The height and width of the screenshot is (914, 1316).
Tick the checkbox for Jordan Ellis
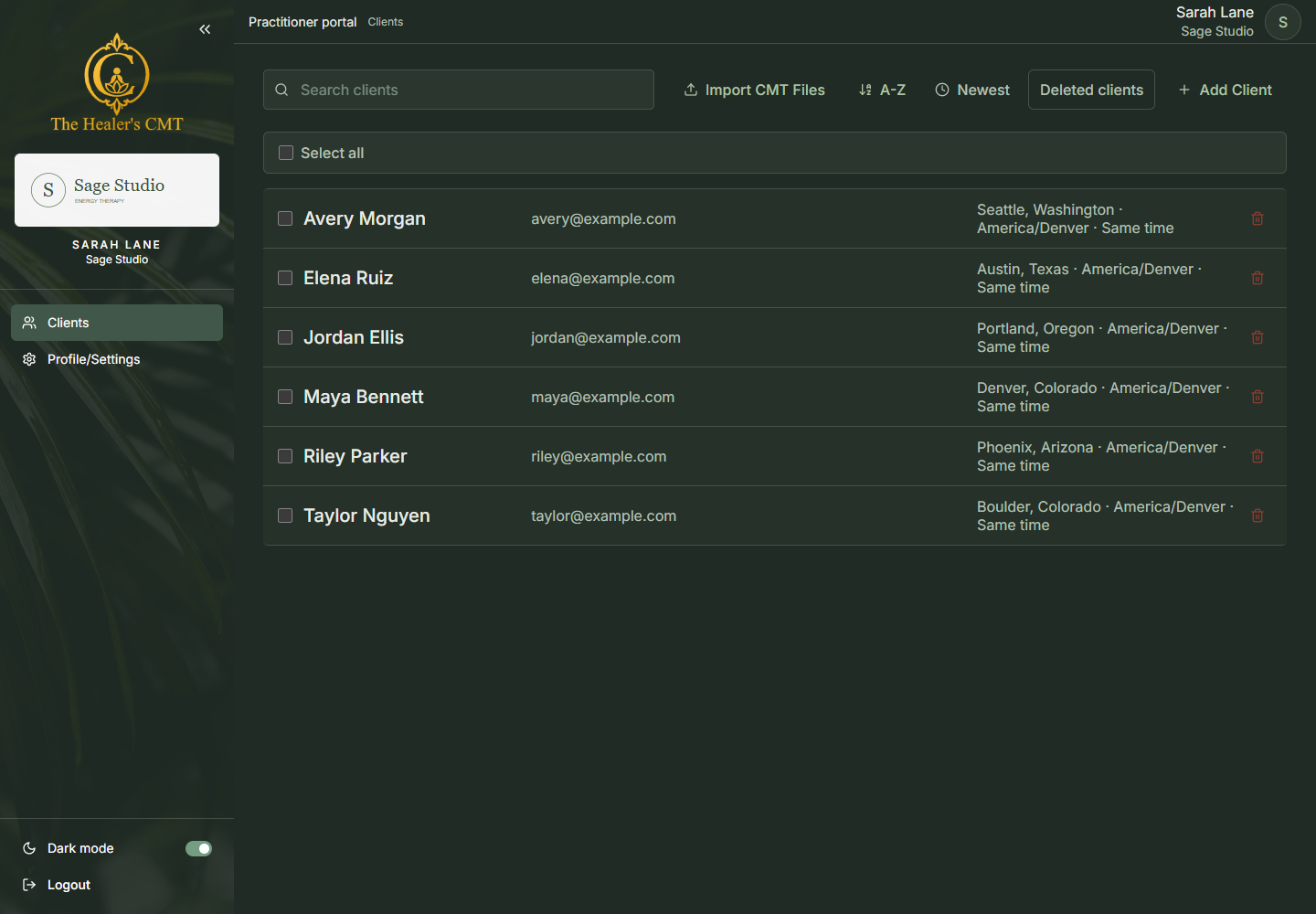point(285,337)
